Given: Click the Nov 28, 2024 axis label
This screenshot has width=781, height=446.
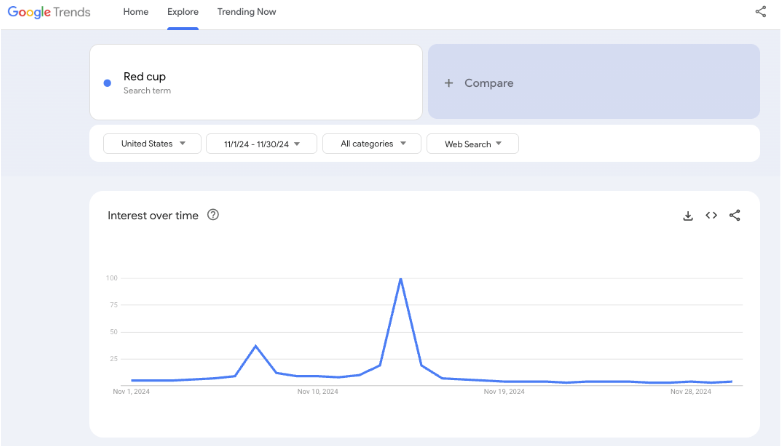Looking at the screenshot, I should point(691,392).
